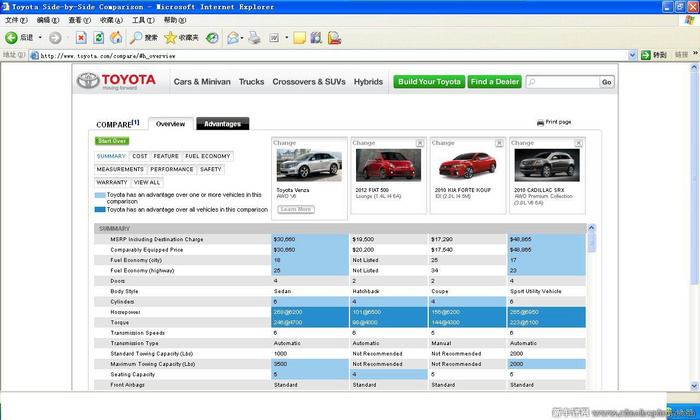
Task: Open IE Search magnifier button
Action: pos(143,38)
